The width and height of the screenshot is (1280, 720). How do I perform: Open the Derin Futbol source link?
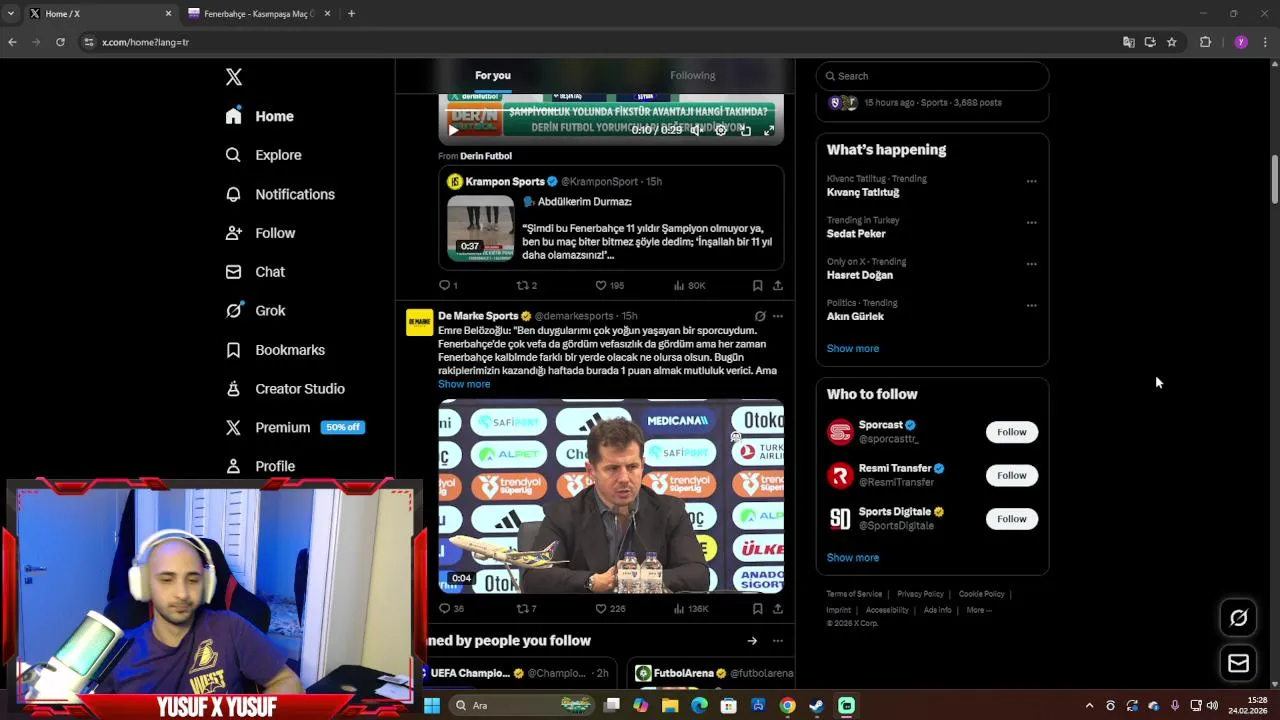(x=485, y=156)
